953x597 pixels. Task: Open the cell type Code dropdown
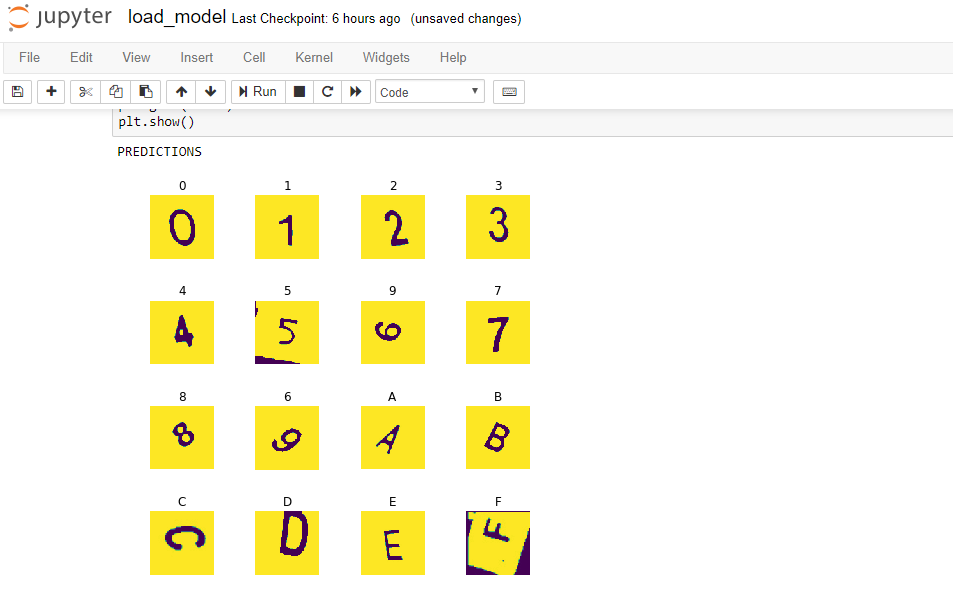point(430,92)
